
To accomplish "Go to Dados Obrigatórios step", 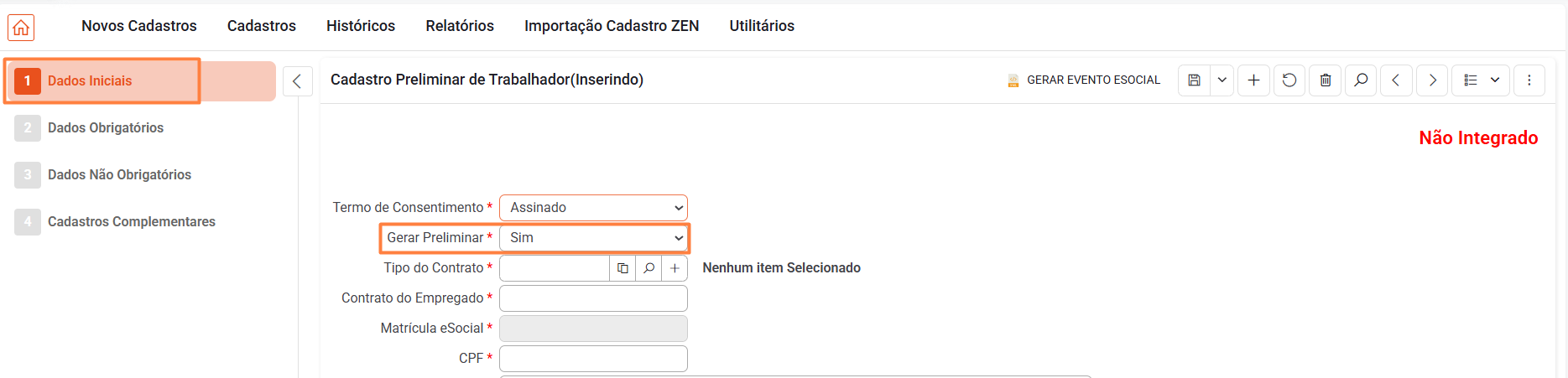I will point(106,128).
